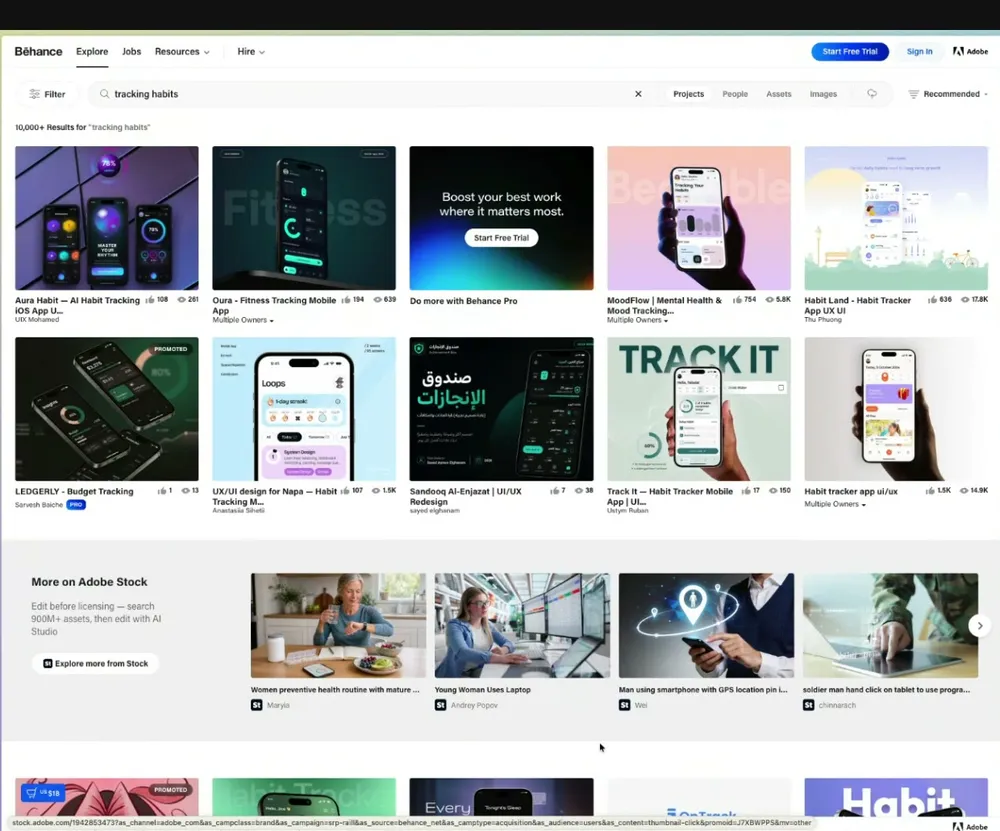1000x831 pixels.
Task: Open the Adobe logo in the header
Action: (970, 52)
